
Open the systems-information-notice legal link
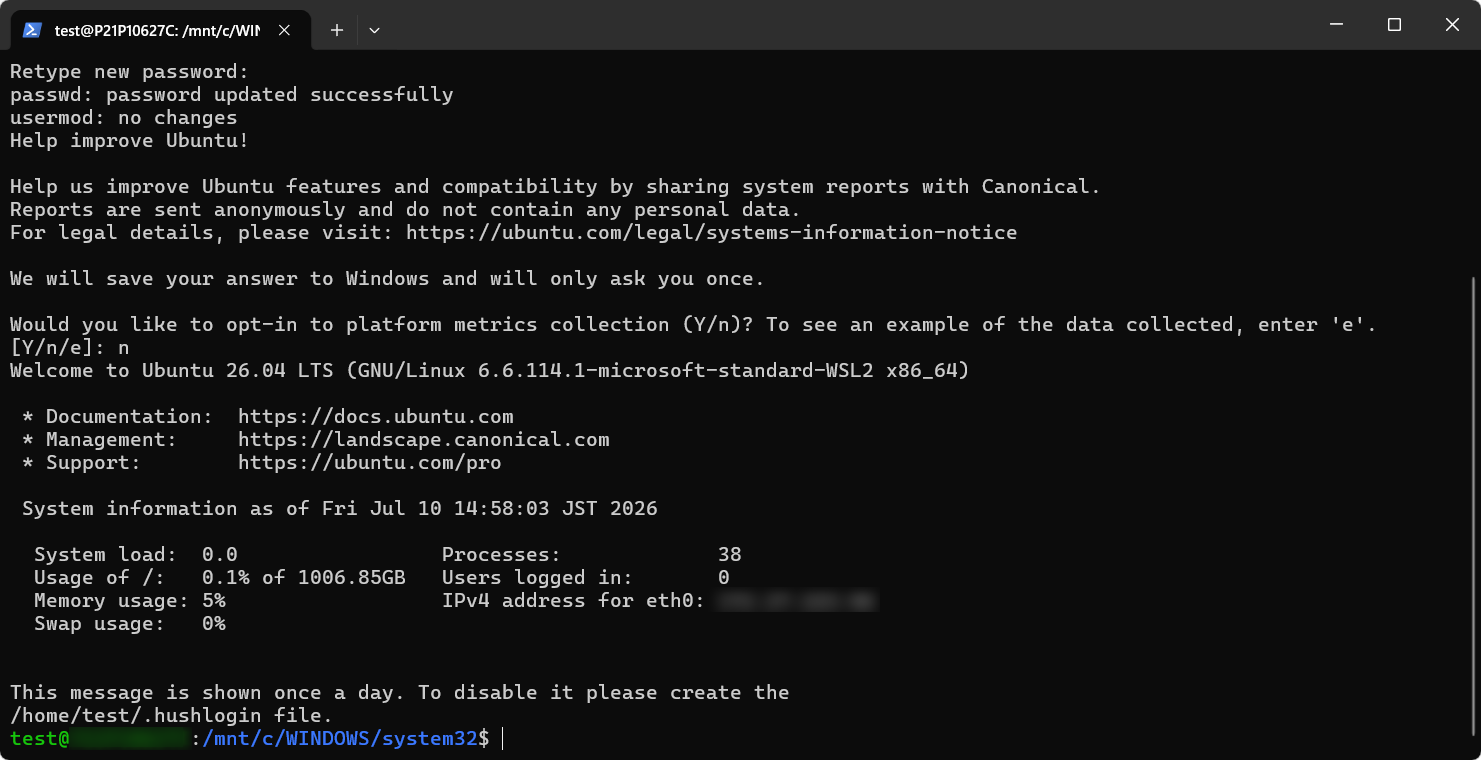pyautogui.click(x=711, y=233)
